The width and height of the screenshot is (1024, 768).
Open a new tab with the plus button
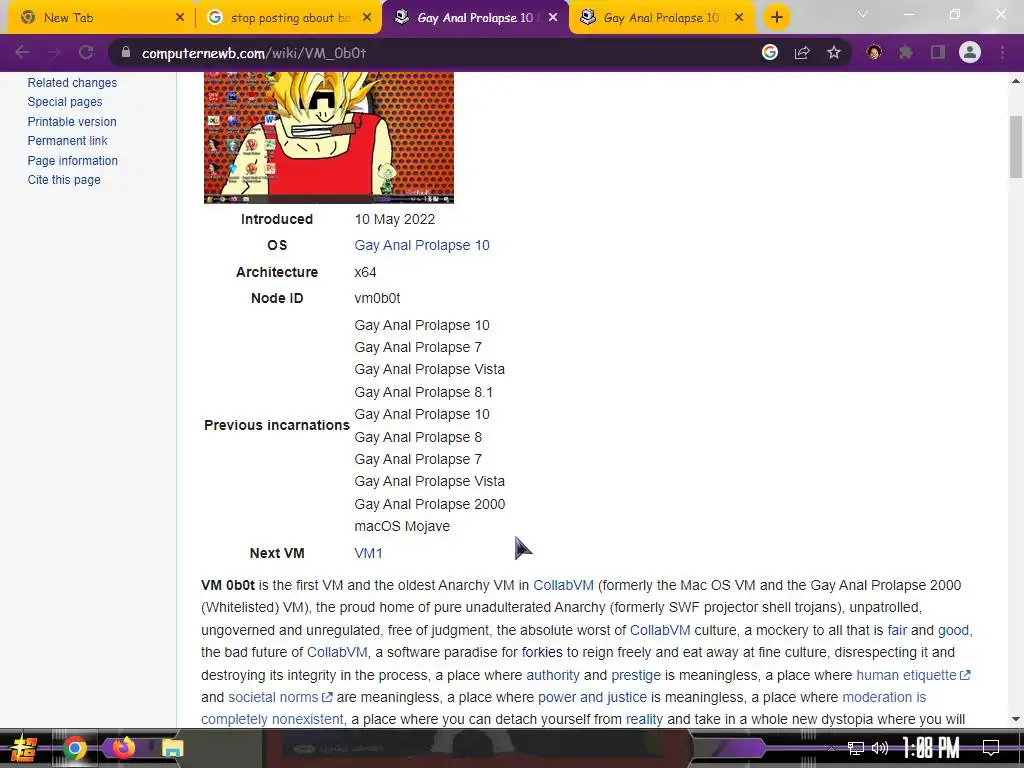[776, 18]
